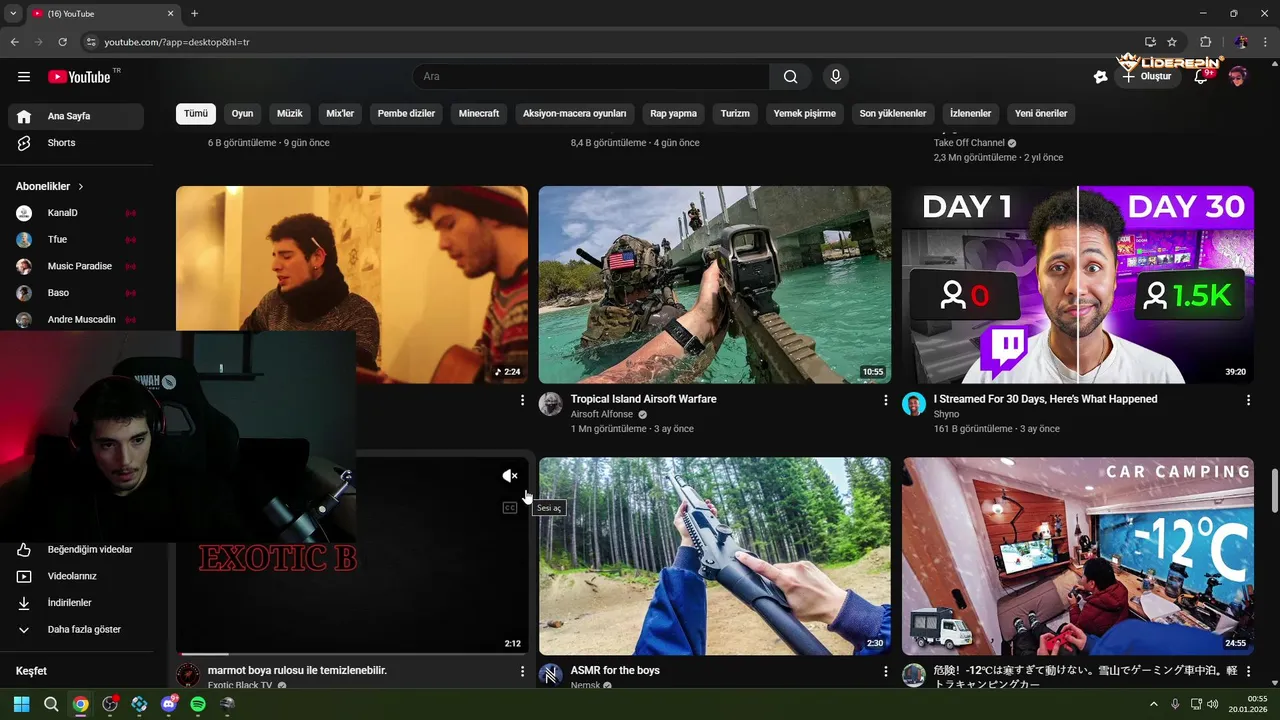Go back with the browser arrow
This screenshot has width=1280, height=720.
coord(14,42)
